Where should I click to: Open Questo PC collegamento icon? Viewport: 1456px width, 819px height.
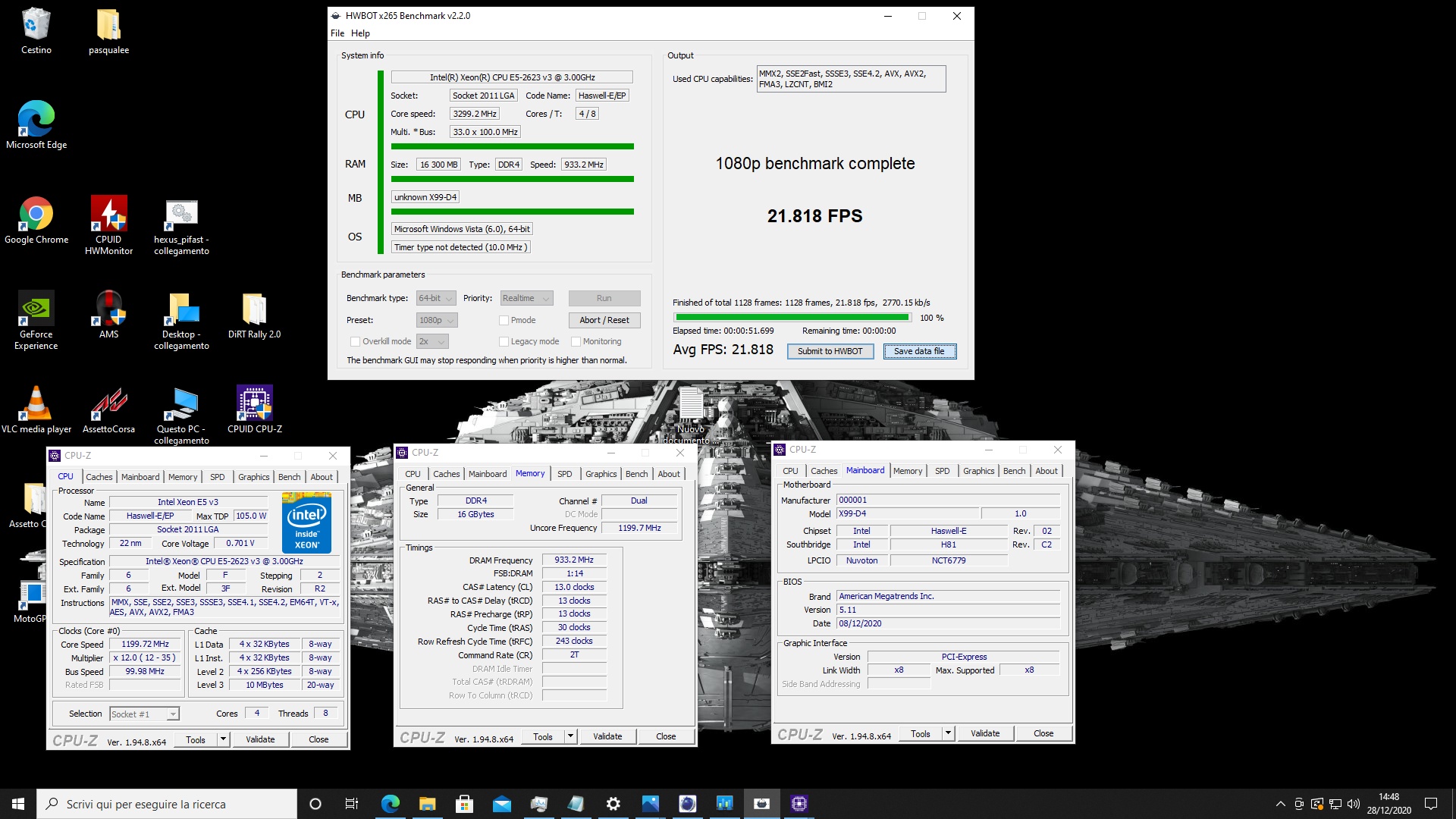(x=181, y=415)
